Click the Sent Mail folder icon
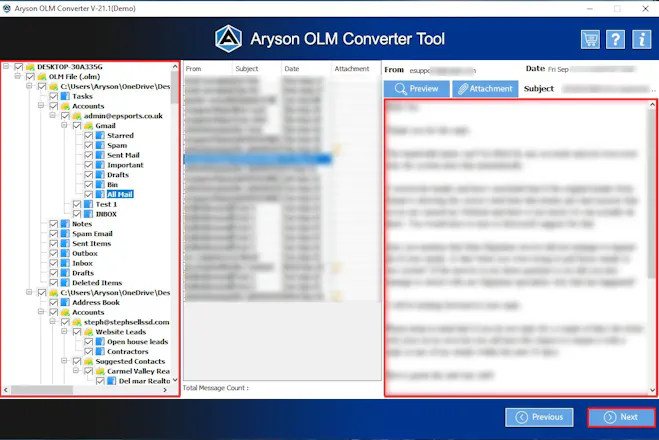This screenshot has width=659, height=440. point(100,155)
